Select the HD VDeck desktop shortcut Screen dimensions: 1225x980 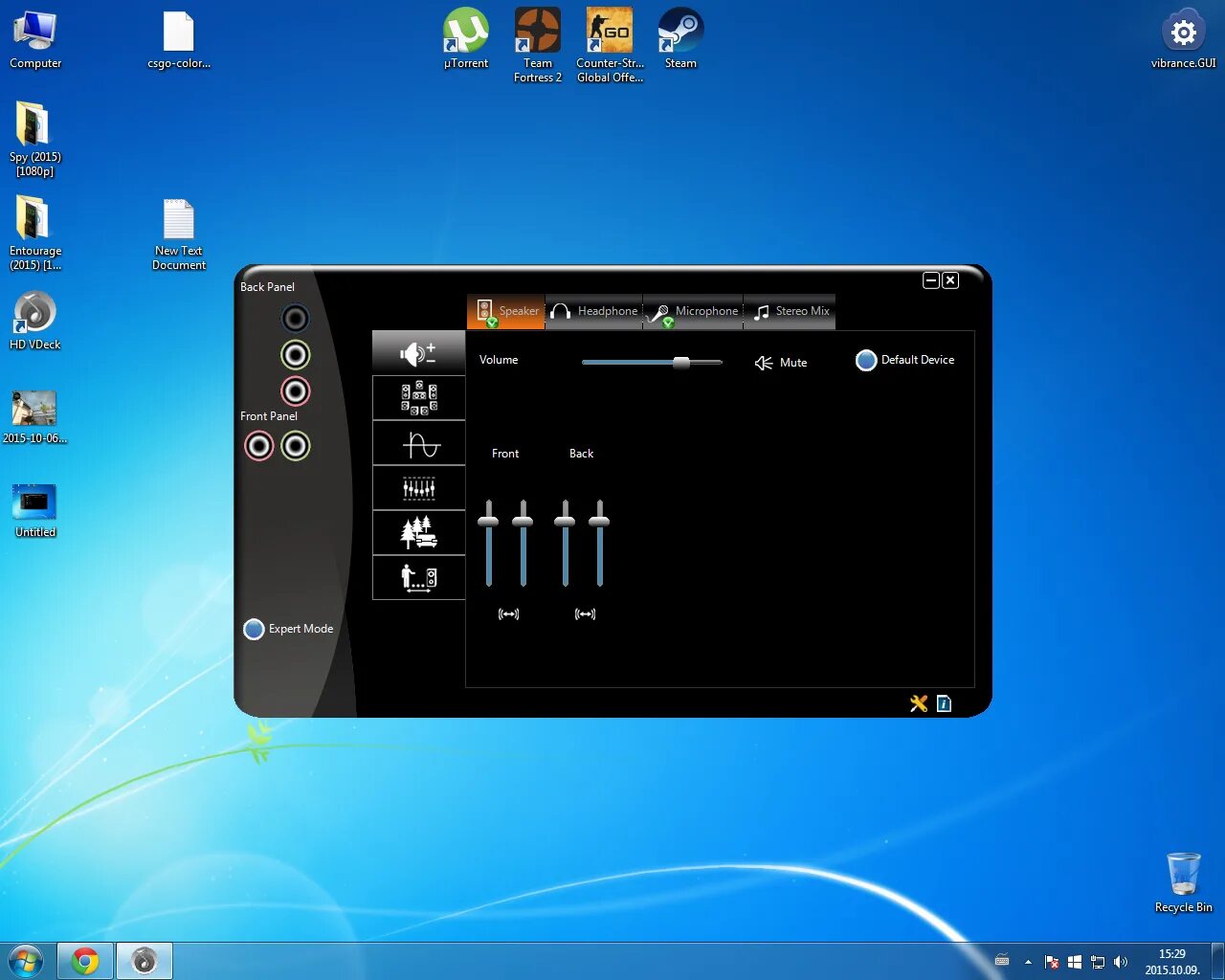pyautogui.click(x=35, y=321)
